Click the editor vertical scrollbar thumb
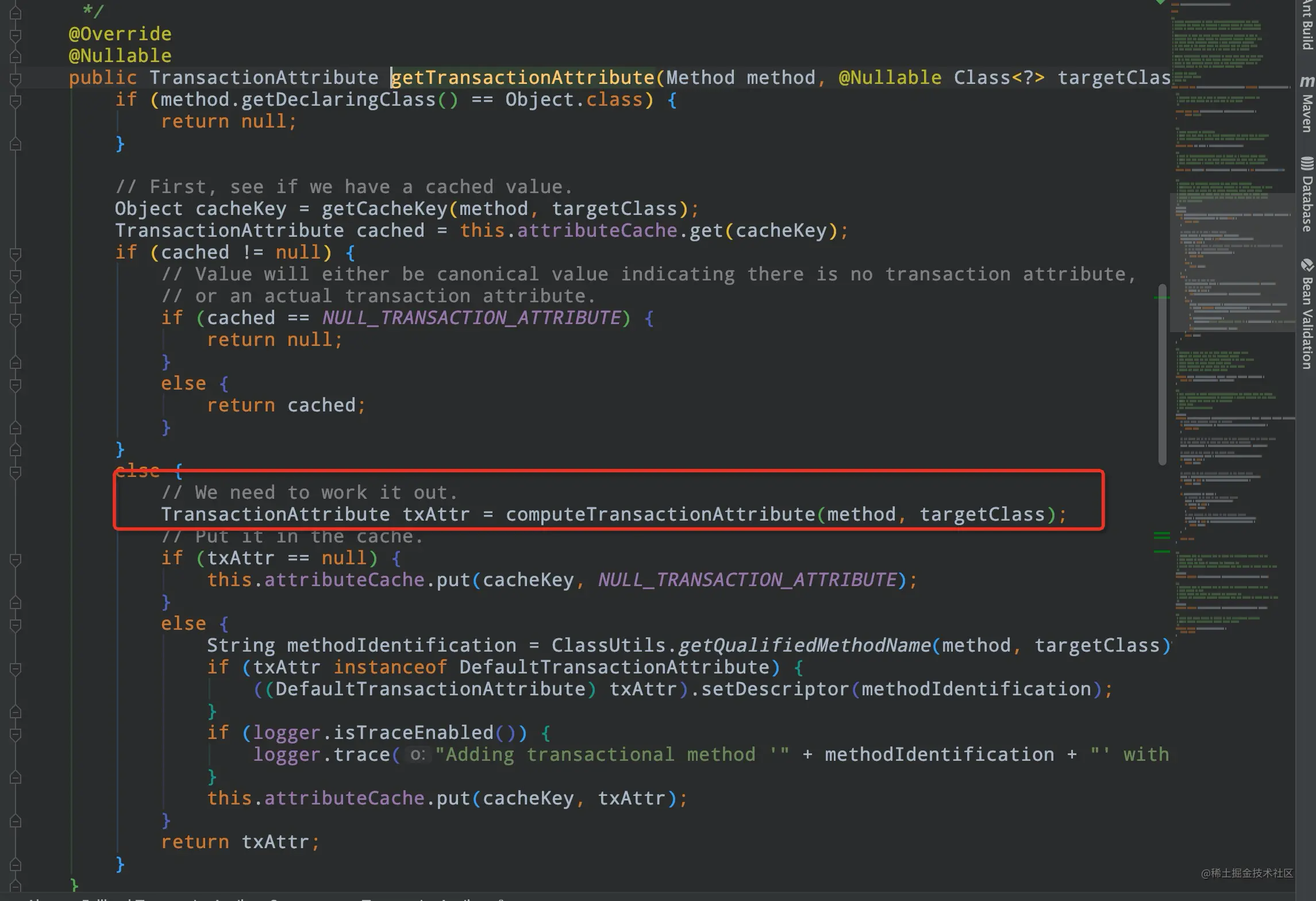The width and height of the screenshot is (1316, 901). [1162, 374]
